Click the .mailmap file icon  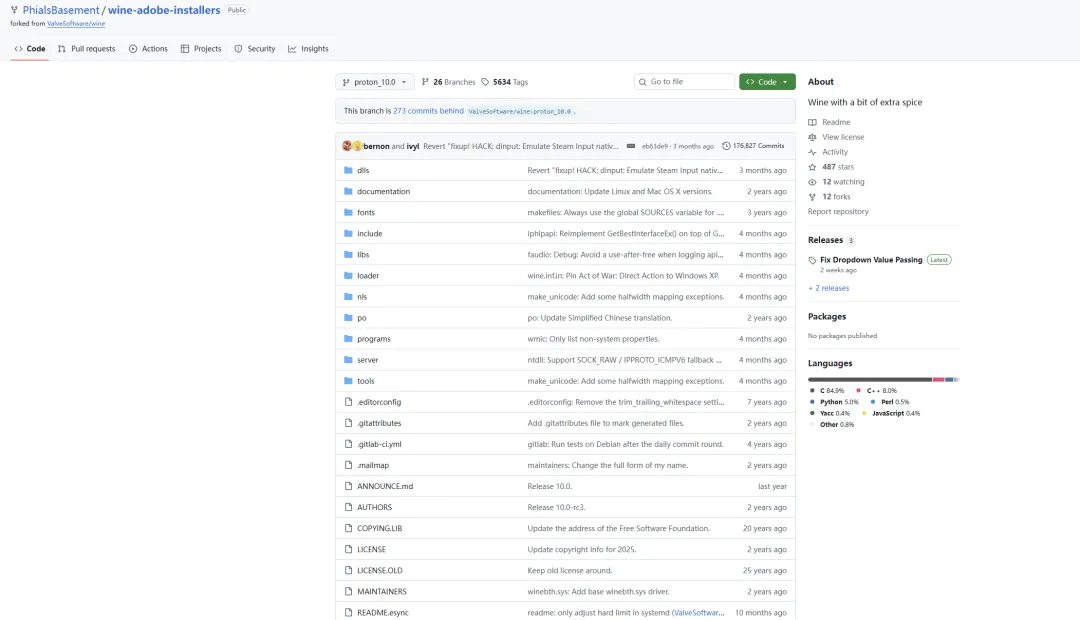(348, 465)
